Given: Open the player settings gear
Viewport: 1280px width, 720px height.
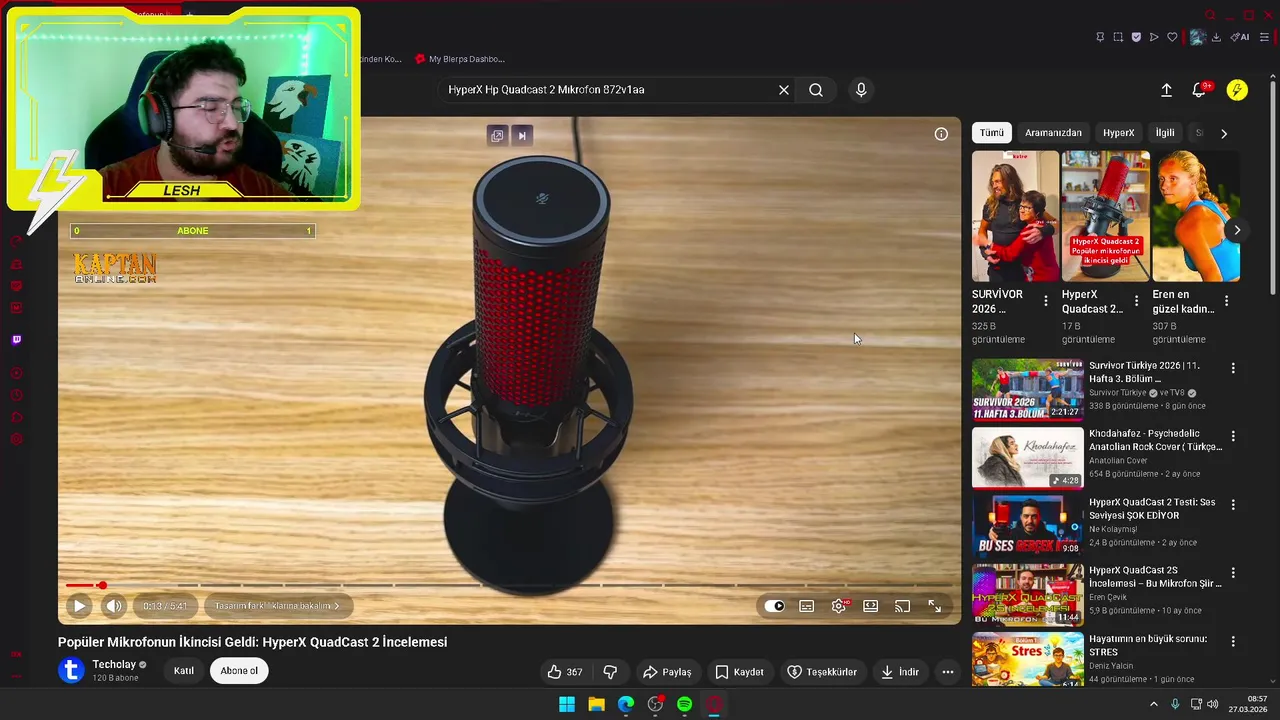Looking at the screenshot, I should coord(839,606).
